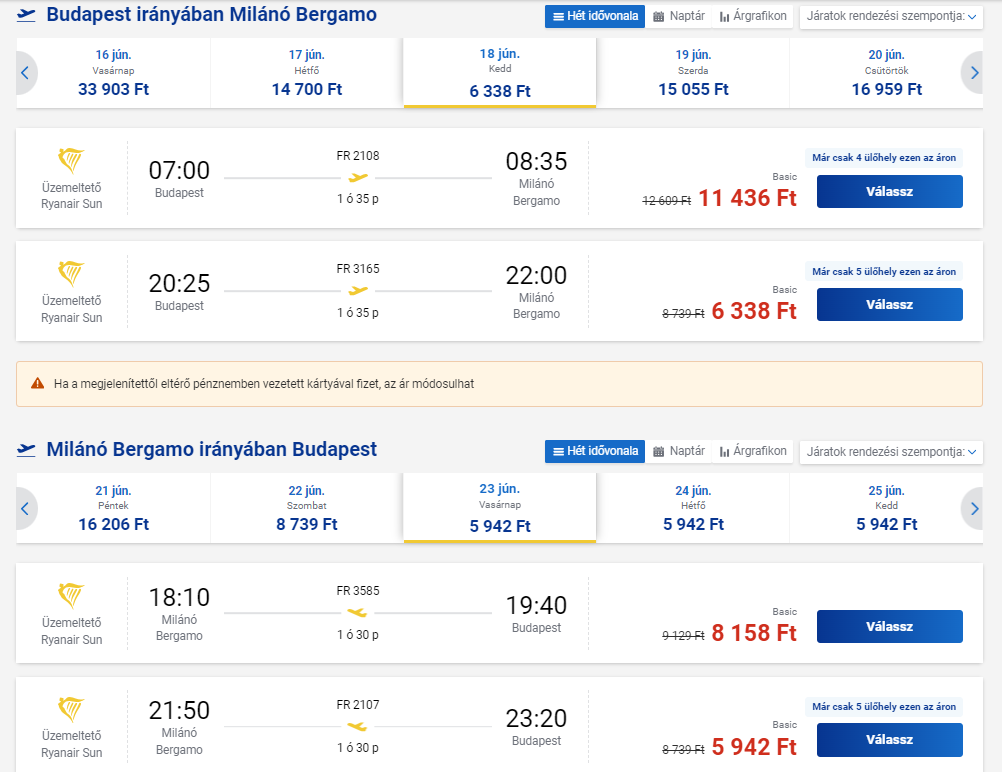Click plane icon under FR 2107
Image resolution: width=1002 pixels, height=772 pixels.
coord(358,727)
